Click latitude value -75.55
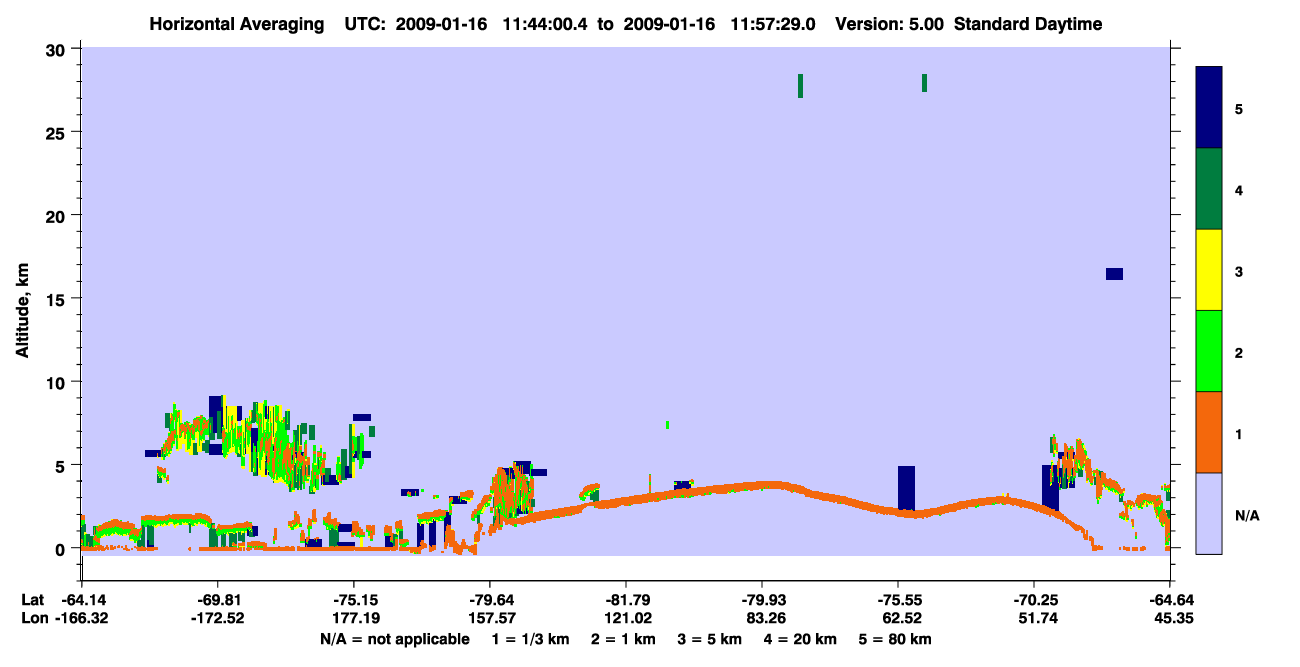This screenshot has width=1300, height=667. click(897, 600)
